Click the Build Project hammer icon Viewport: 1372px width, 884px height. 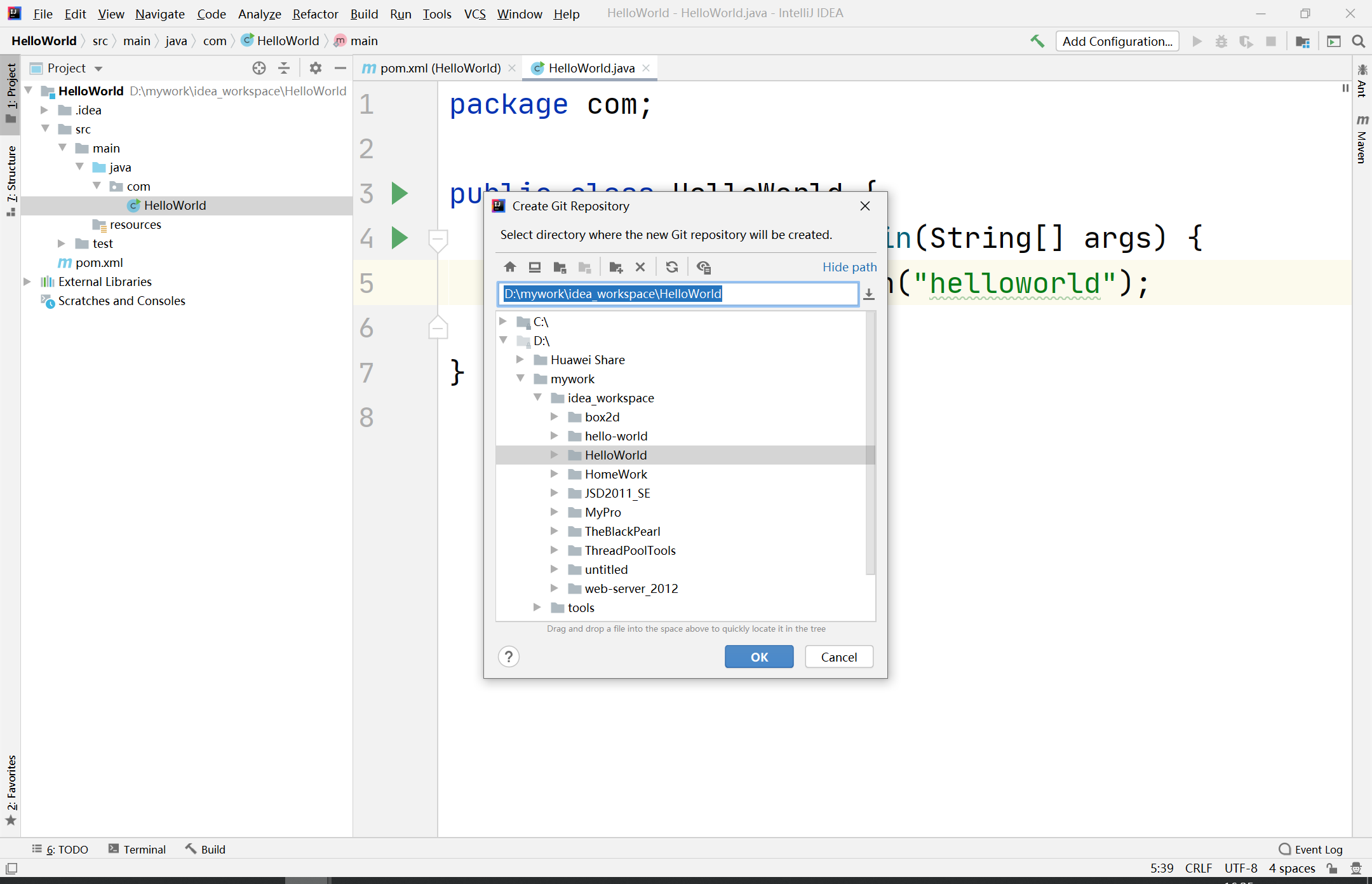coord(1037,41)
